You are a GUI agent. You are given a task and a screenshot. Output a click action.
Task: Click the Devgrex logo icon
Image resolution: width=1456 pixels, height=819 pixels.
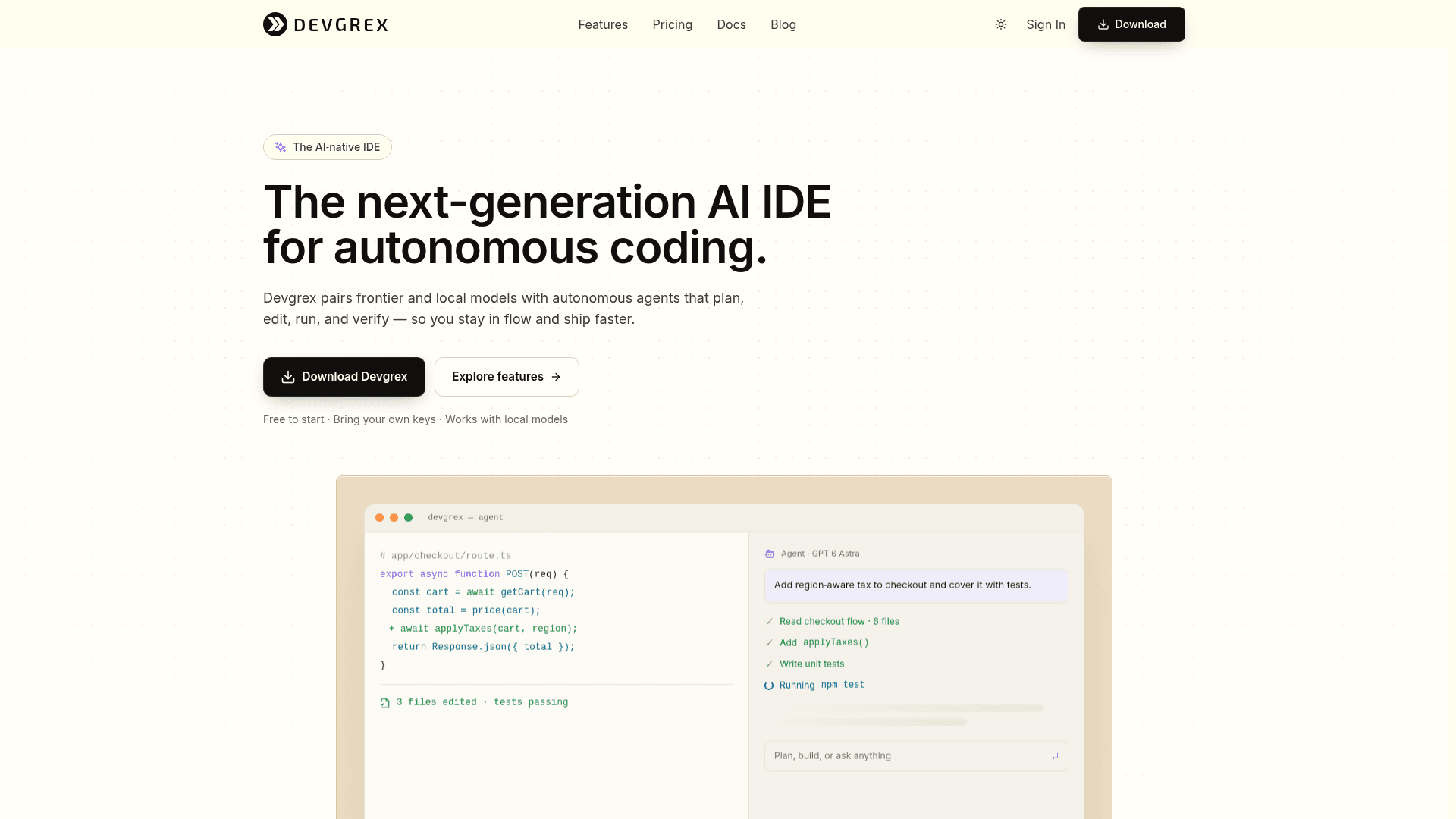tap(275, 24)
